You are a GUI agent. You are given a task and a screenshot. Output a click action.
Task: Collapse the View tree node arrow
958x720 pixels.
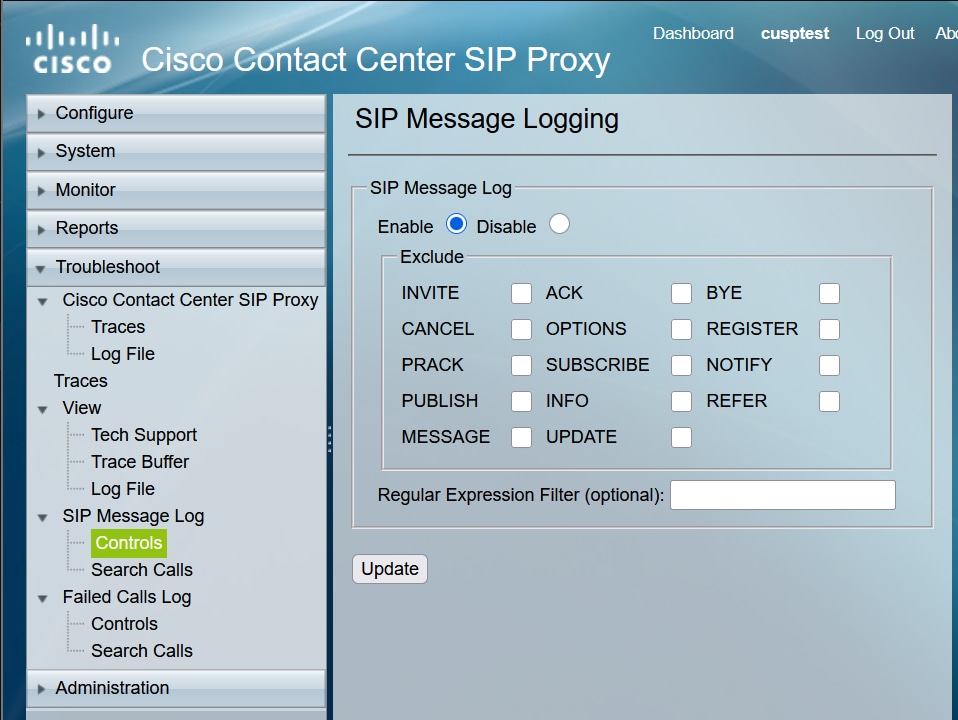pos(43,410)
